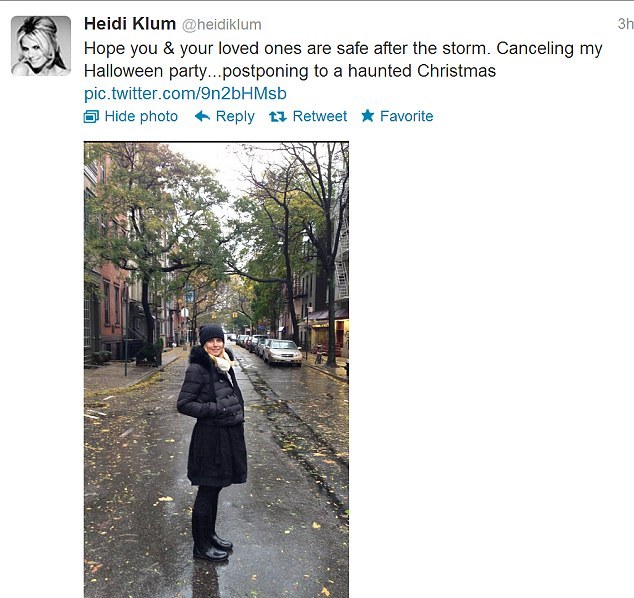
Task: Click the Reply text link
Action: 235,116
